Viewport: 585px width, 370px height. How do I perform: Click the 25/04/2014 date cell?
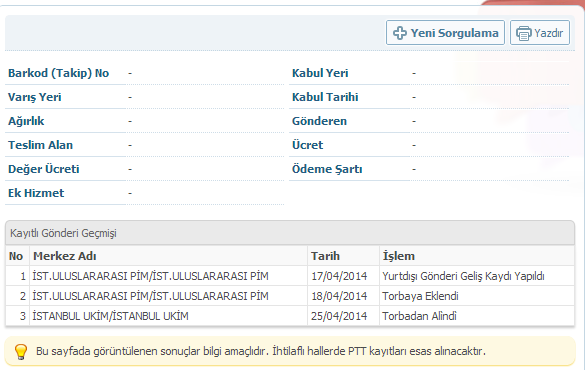click(x=339, y=316)
